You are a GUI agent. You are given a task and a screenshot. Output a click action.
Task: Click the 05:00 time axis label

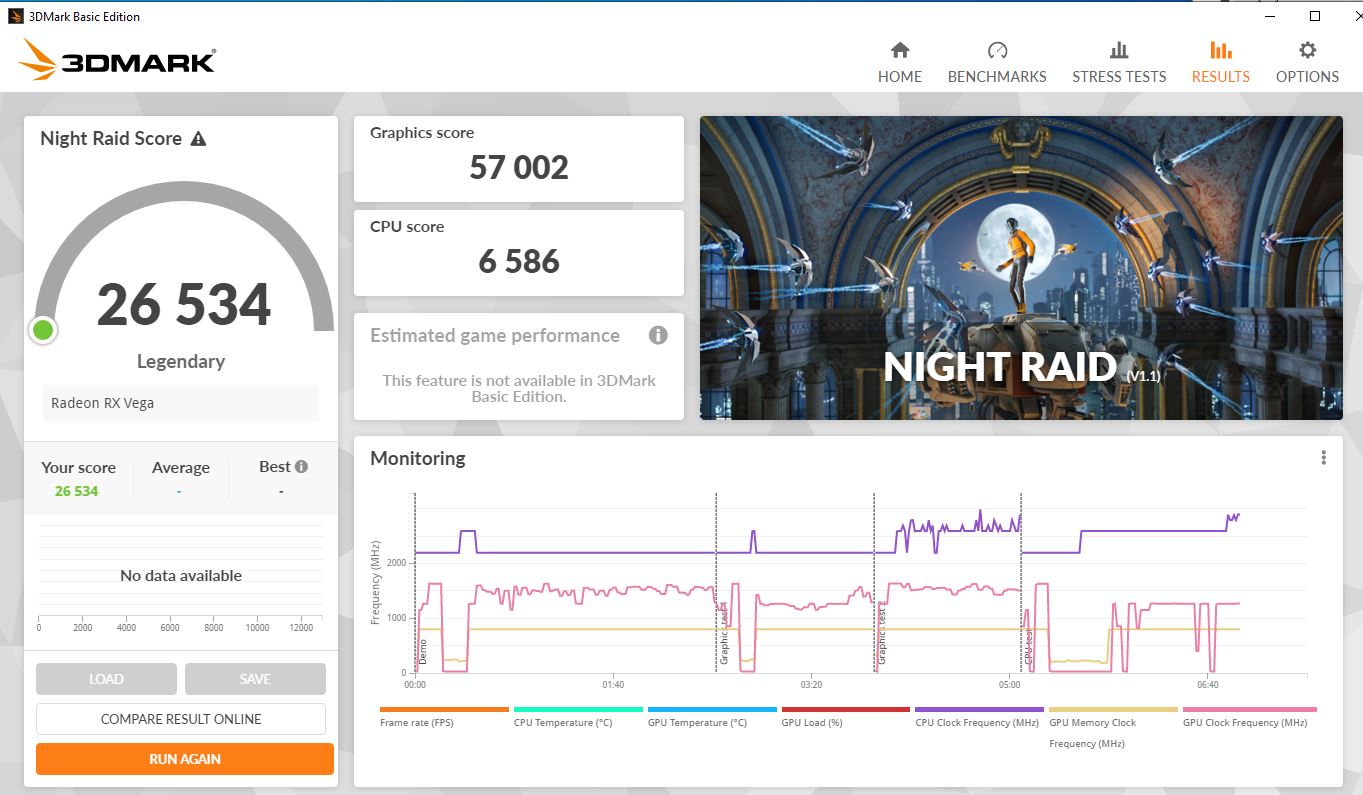(x=1009, y=685)
